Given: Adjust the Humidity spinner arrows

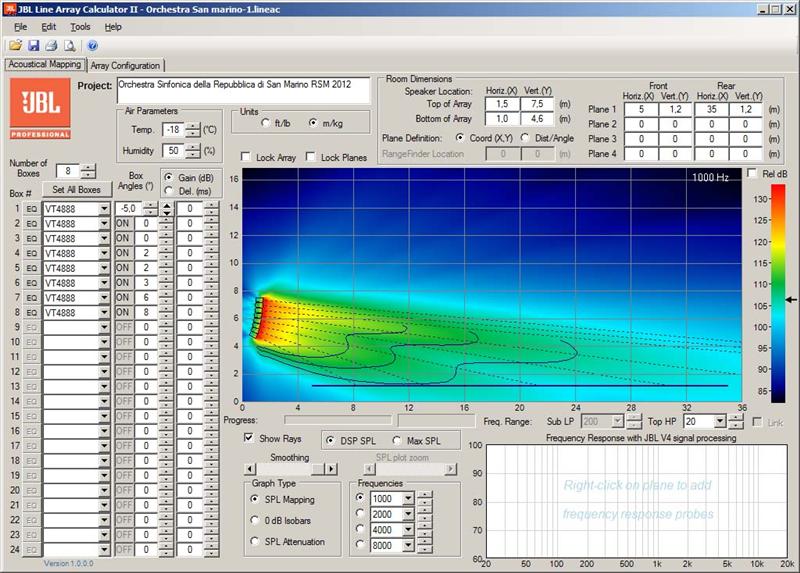Looking at the screenshot, I should [193, 151].
